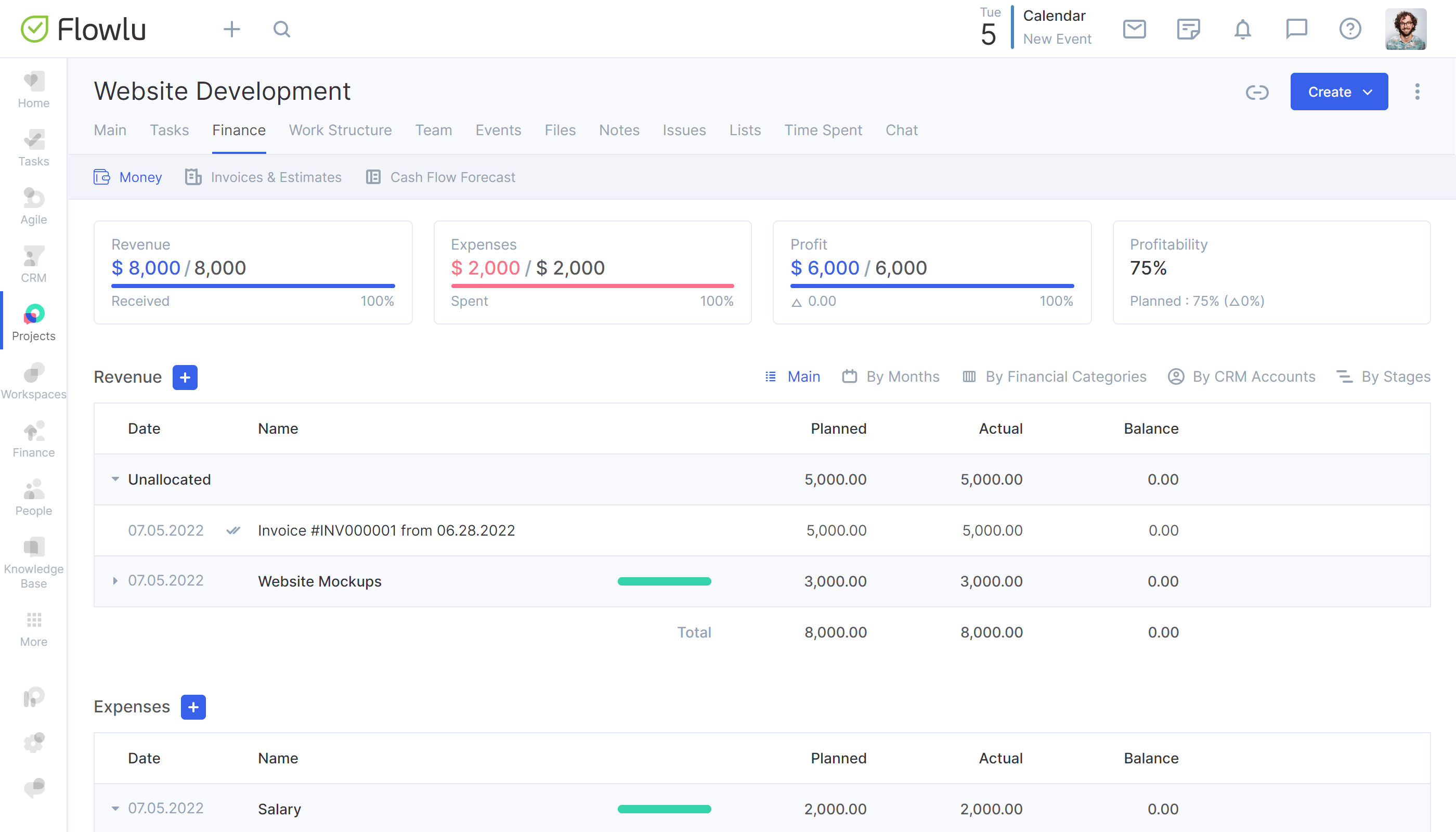Open Finance module in left sidebar

click(34, 439)
